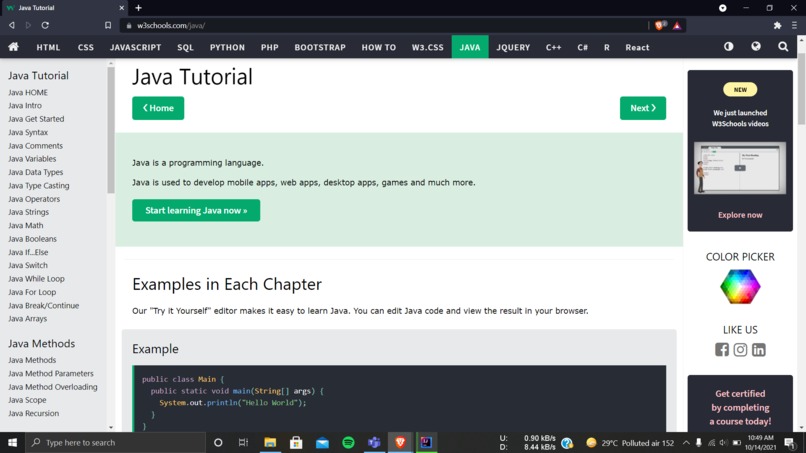
Task: Open the hexagon color picker
Action: (740, 286)
